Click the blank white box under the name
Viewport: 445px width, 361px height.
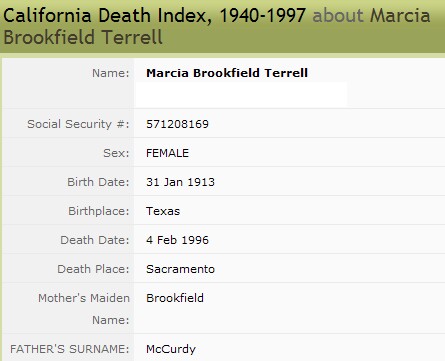pyautogui.click(x=241, y=94)
